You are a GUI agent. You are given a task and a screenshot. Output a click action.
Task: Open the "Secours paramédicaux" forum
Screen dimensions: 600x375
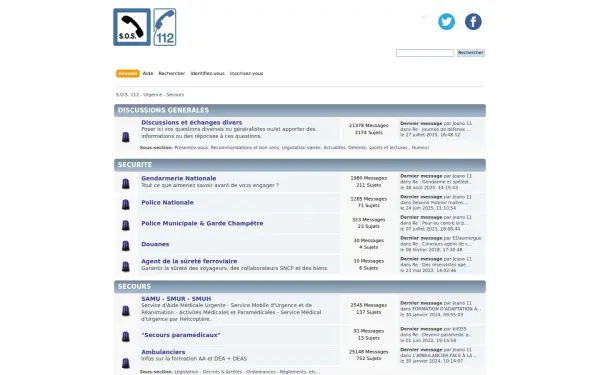coord(181,335)
